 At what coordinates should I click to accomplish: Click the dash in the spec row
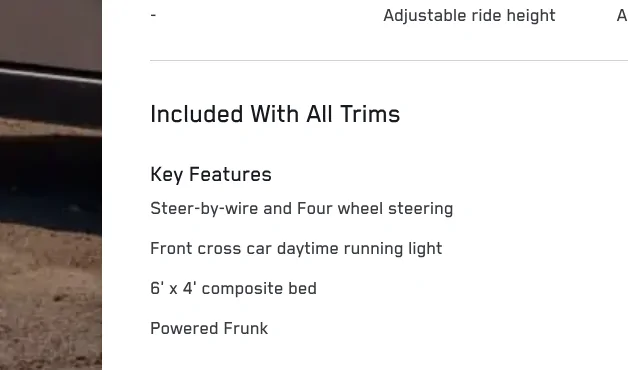pyautogui.click(x=153, y=16)
